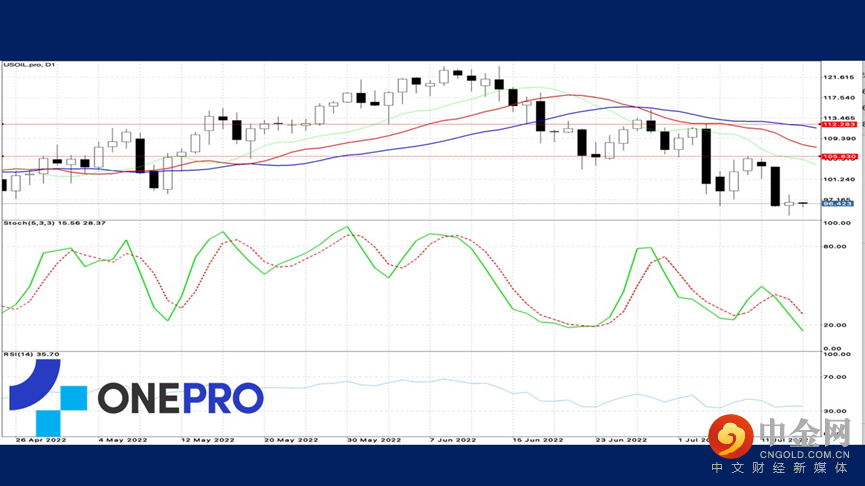865x486 pixels.
Task: Select the blue 96.423 current price tag
Action: click(x=837, y=204)
